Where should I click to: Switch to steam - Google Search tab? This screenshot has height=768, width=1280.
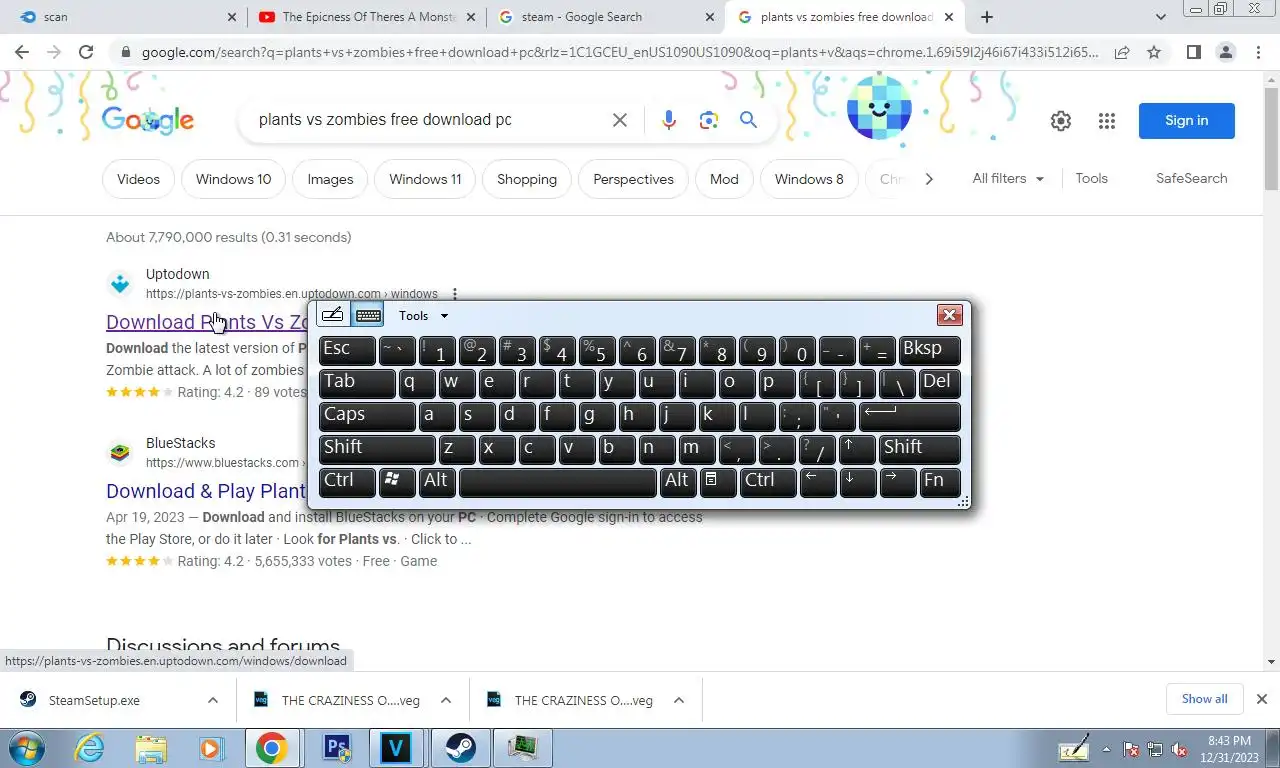pyautogui.click(x=606, y=17)
